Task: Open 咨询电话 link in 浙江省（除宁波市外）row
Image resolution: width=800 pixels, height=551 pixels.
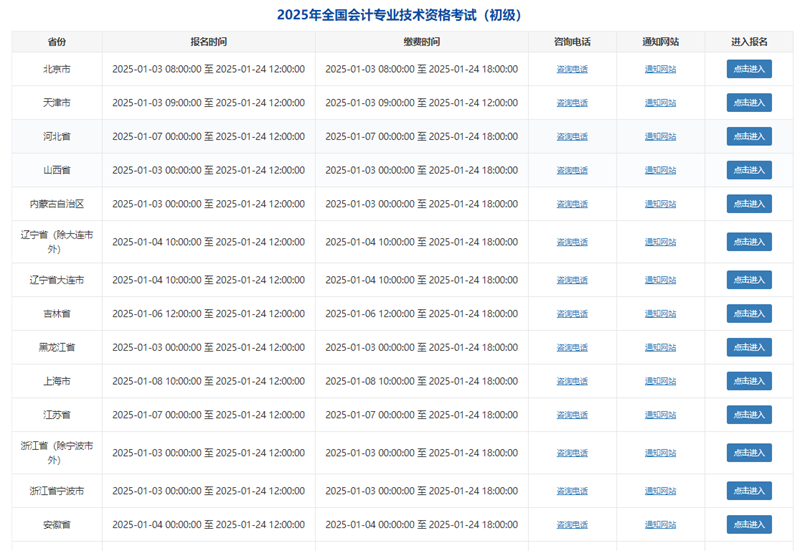Action: [x=572, y=453]
